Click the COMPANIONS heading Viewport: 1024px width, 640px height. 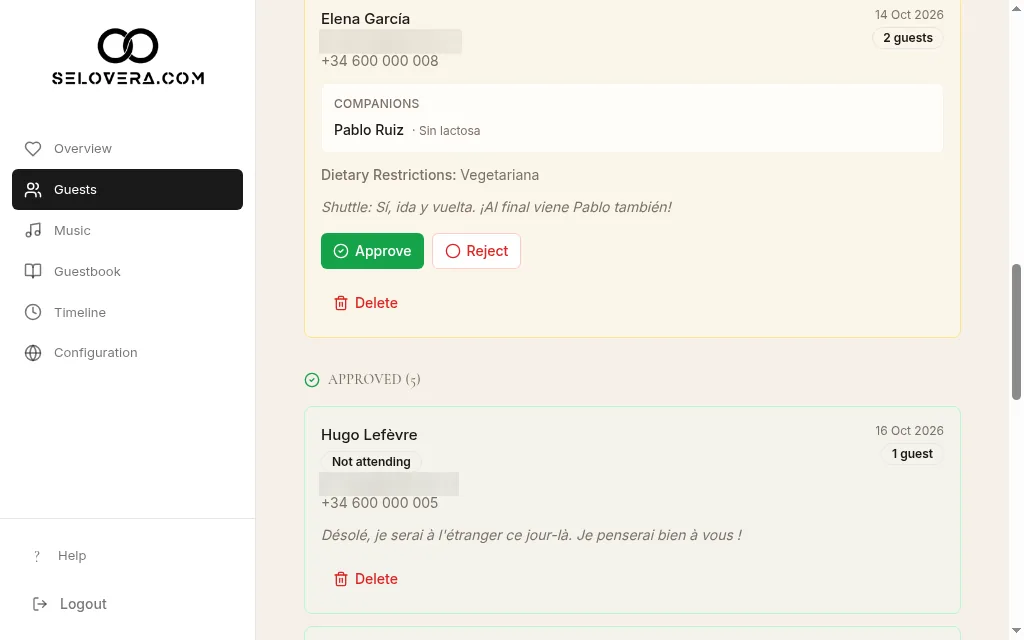point(376,104)
